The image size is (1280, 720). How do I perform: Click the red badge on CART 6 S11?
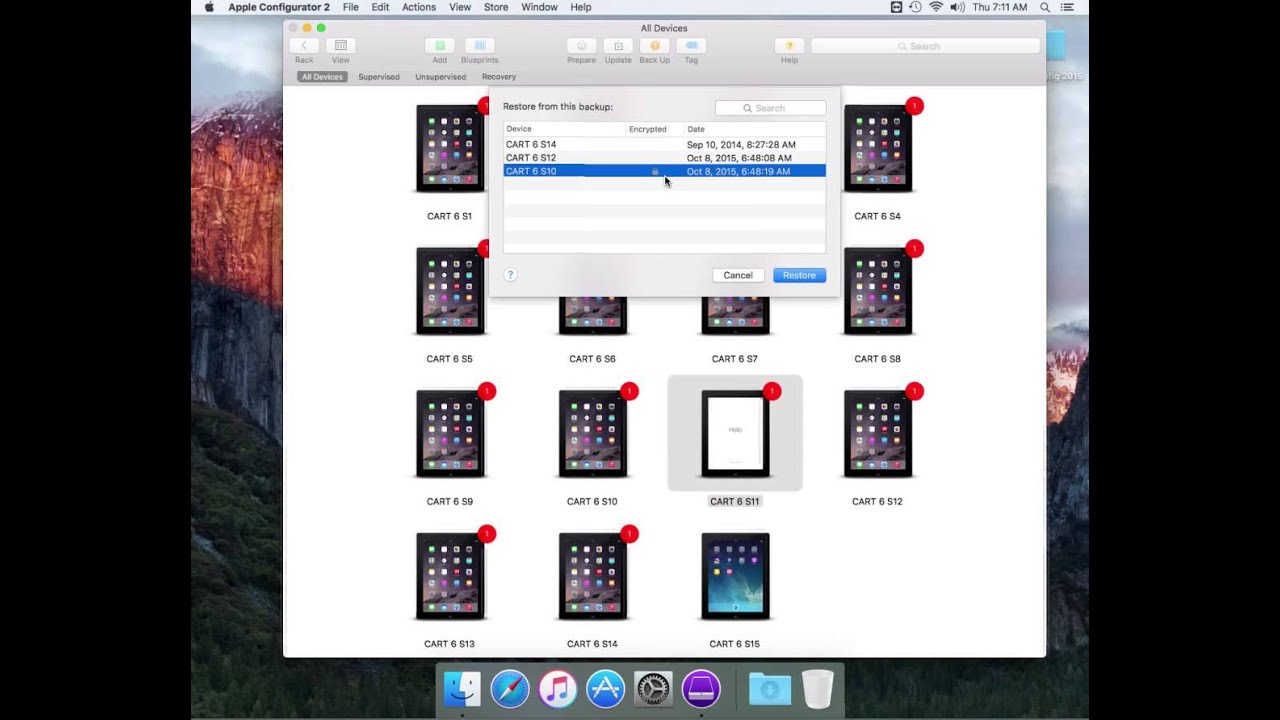[772, 391]
